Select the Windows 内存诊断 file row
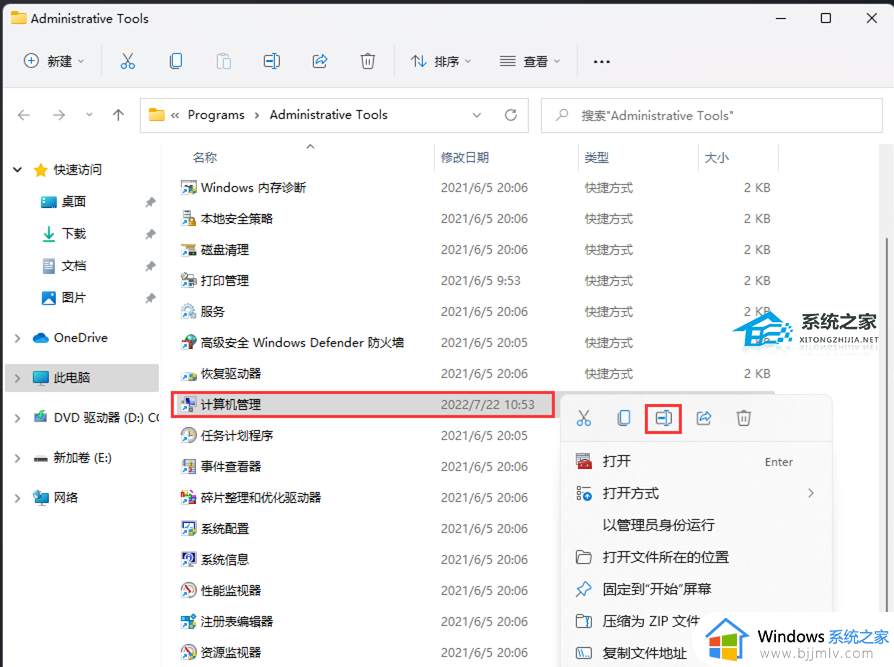Image resolution: width=894 pixels, height=667 pixels. coord(476,188)
